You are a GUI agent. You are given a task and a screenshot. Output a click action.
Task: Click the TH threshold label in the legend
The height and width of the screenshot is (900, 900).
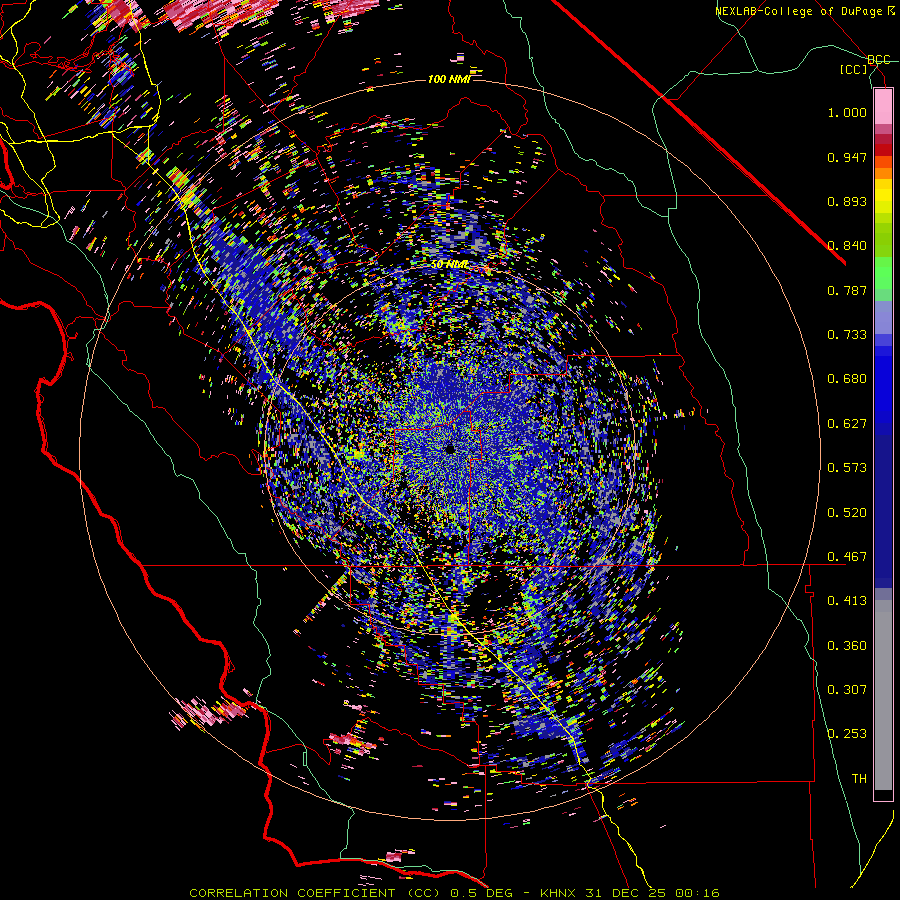[859, 779]
